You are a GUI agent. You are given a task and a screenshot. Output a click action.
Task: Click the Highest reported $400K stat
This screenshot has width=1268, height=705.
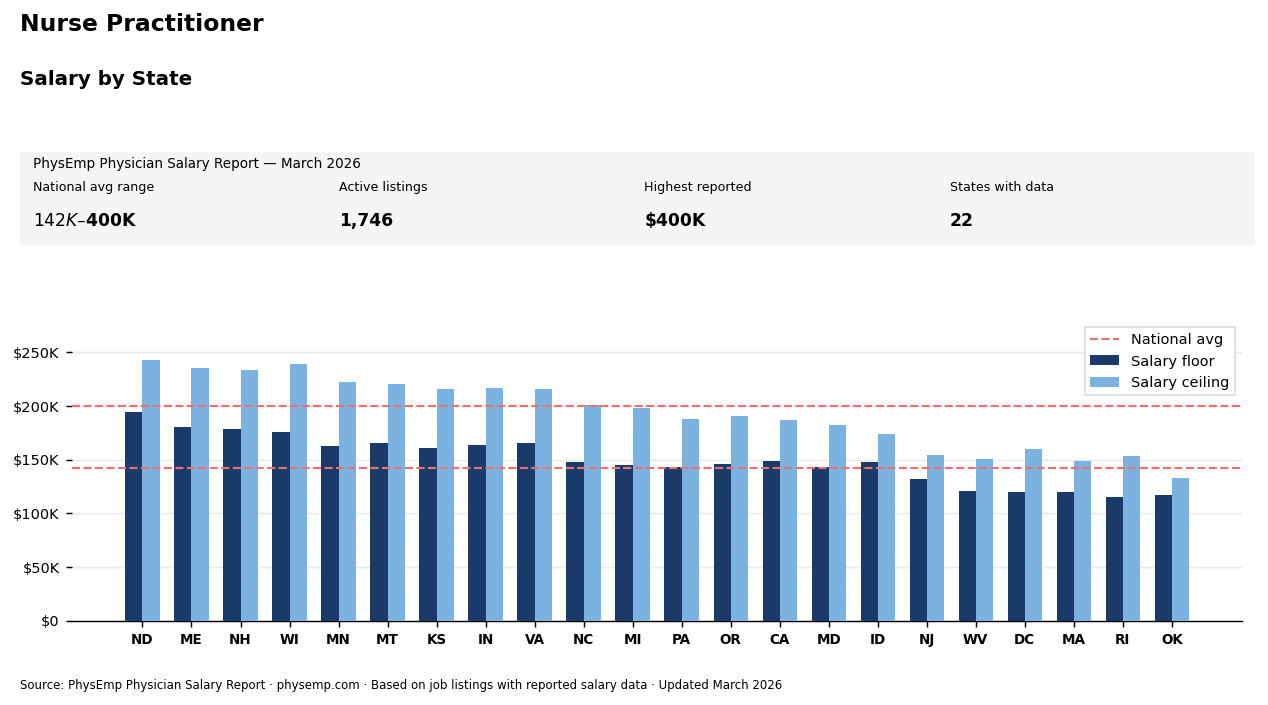pos(675,220)
